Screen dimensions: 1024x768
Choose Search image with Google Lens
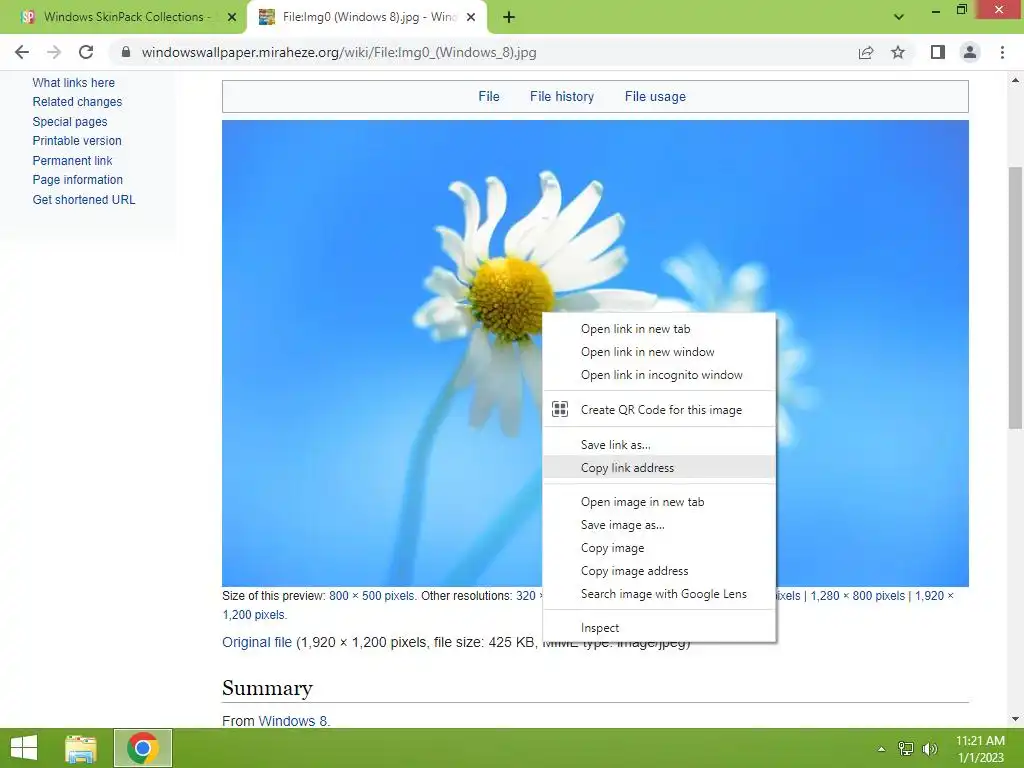[x=659, y=594]
